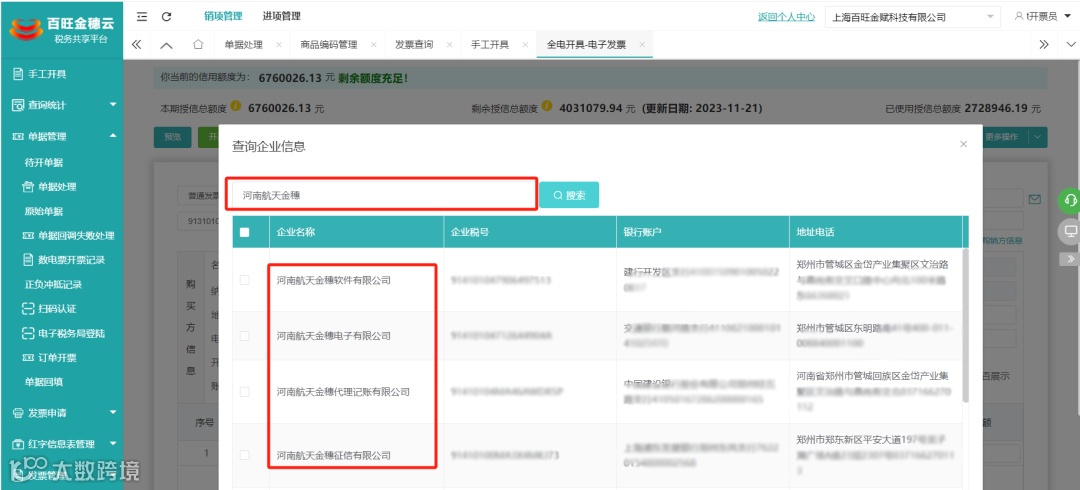Close the 全电开具-电子发票 tab
This screenshot has height=490, width=1080.
pyautogui.click(x=642, y=45)
